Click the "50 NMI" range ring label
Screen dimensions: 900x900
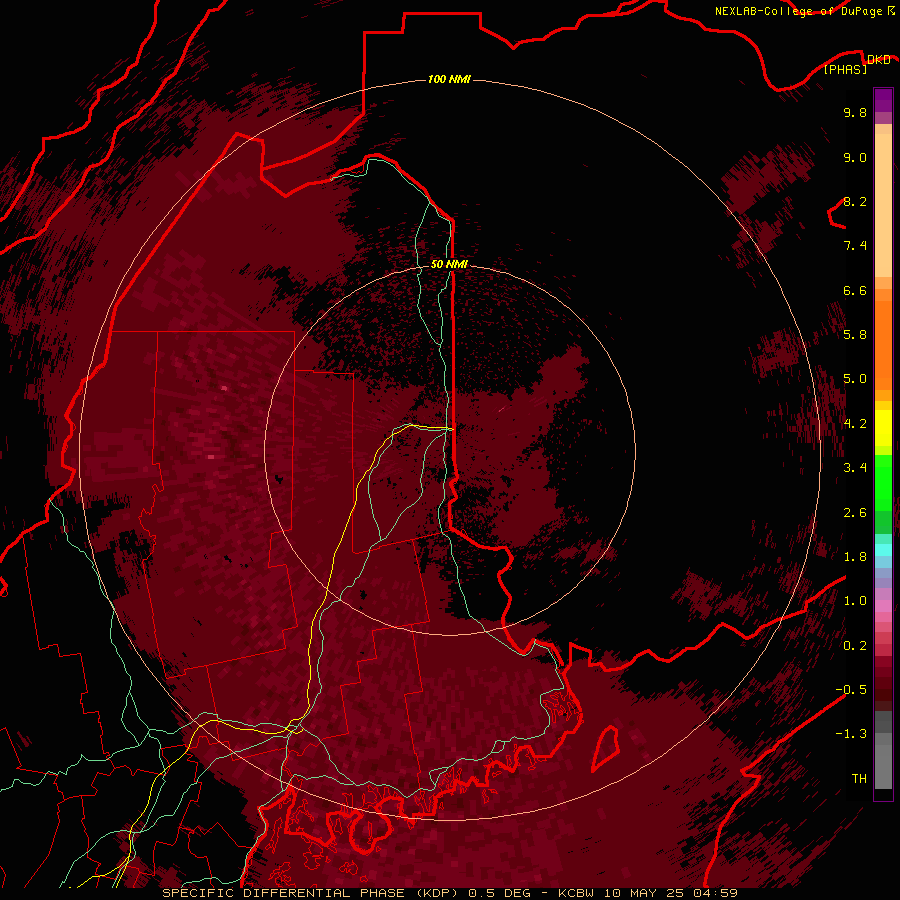pyautogui.click(x=449, y=264)
